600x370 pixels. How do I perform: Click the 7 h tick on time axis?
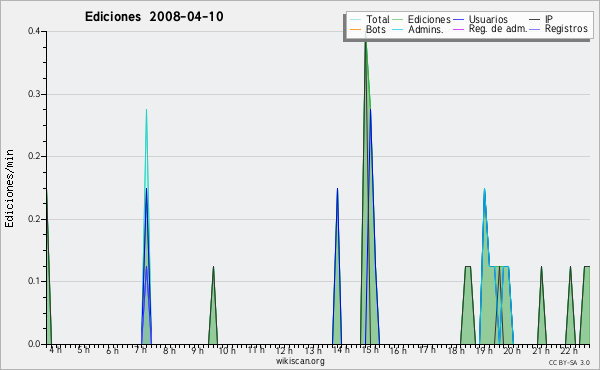click(141, 350)
